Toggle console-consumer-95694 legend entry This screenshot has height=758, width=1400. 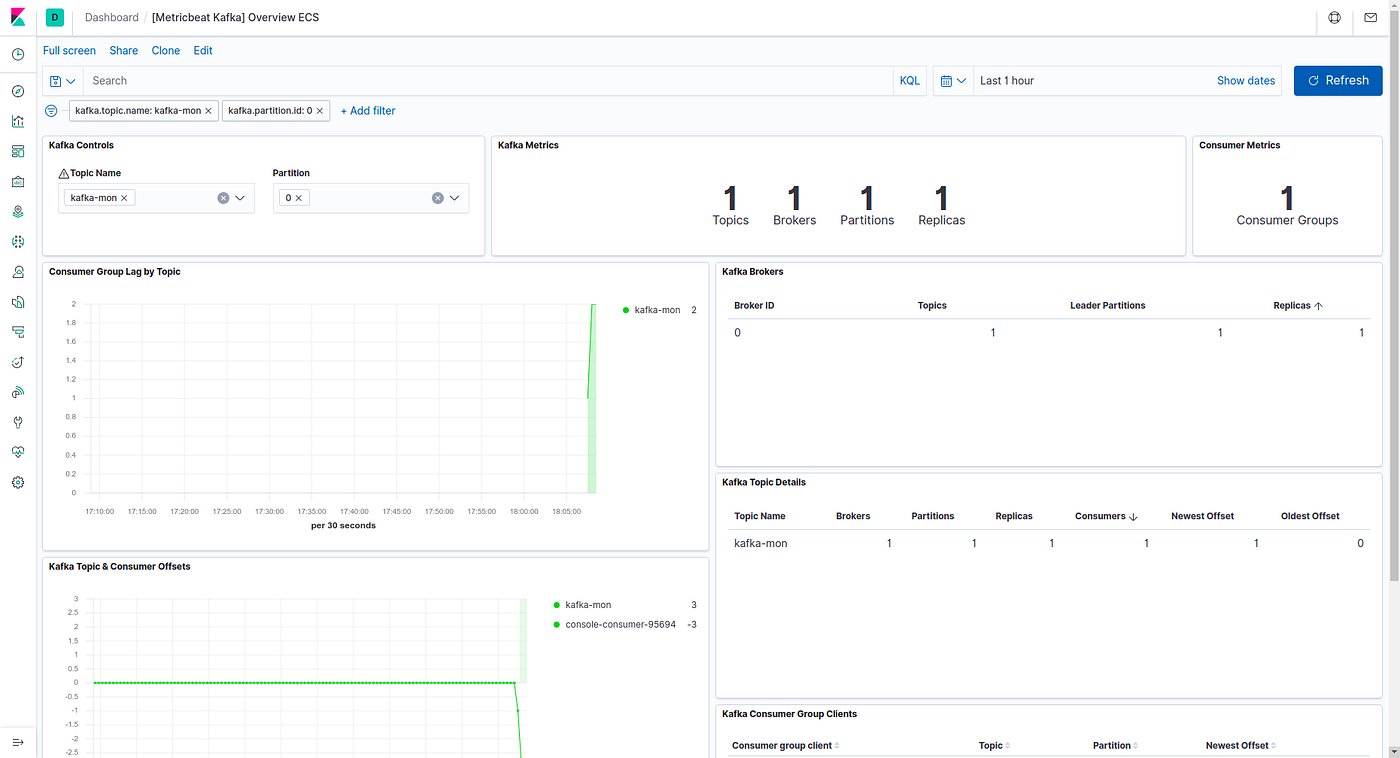click(622, 624)
